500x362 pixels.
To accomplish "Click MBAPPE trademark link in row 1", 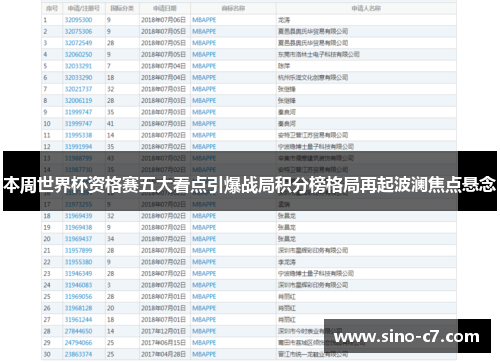I will [204, 20].
